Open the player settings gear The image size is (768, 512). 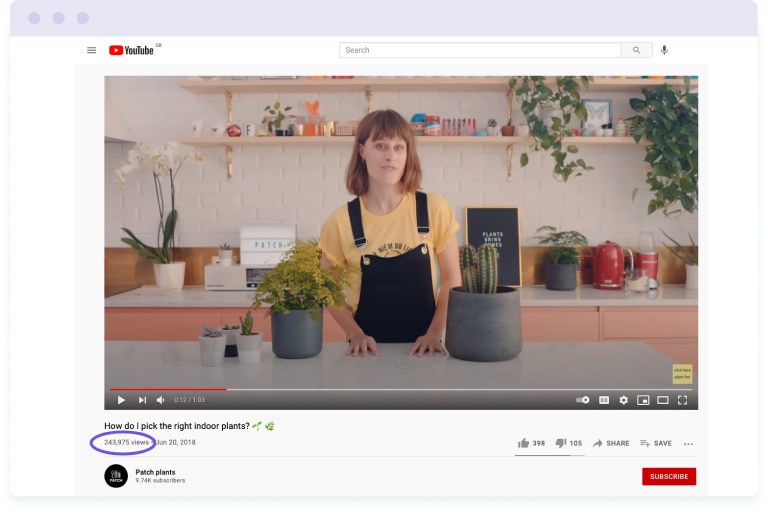623,400
